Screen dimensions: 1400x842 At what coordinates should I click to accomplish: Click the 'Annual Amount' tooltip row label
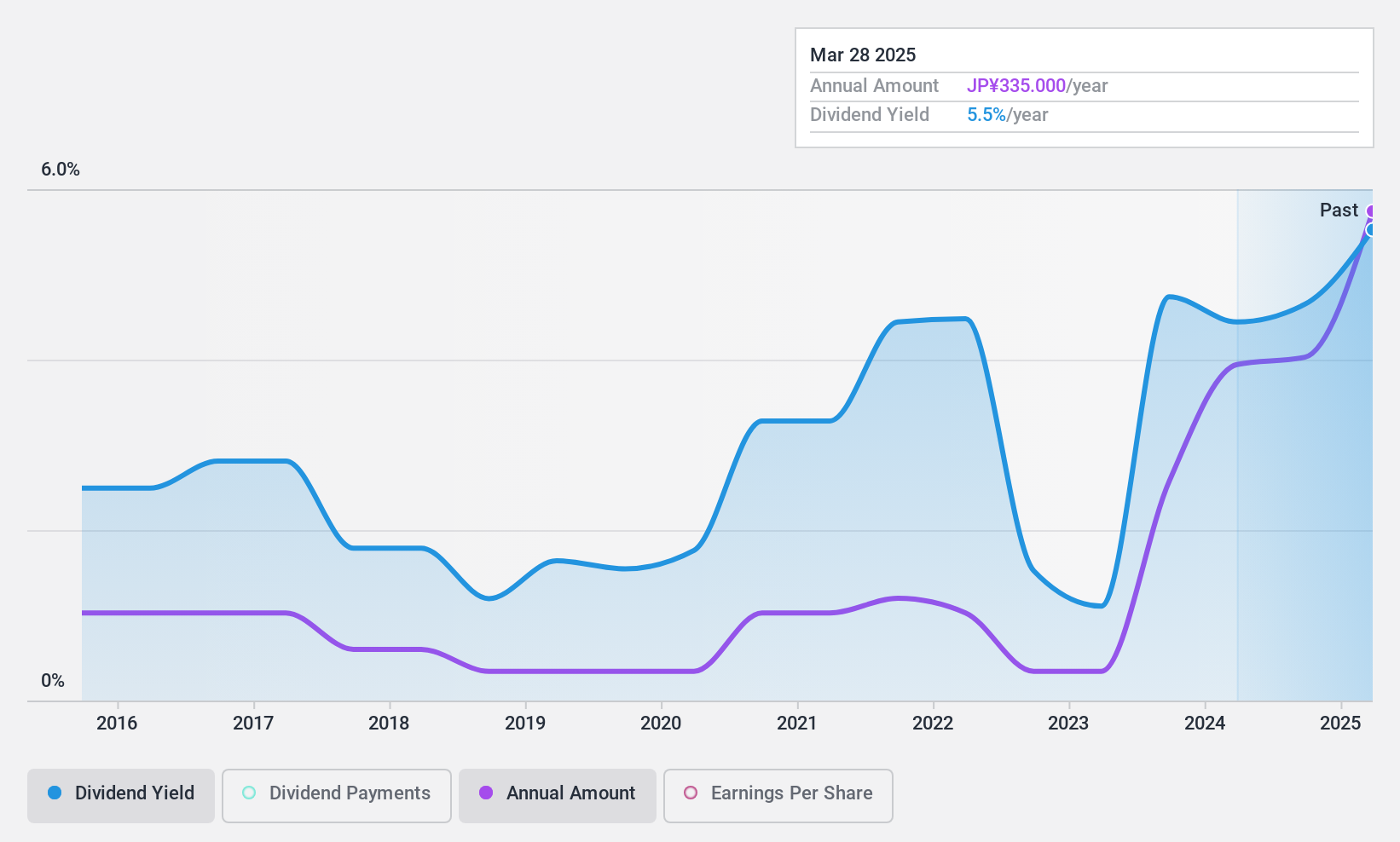click(874, 86)
